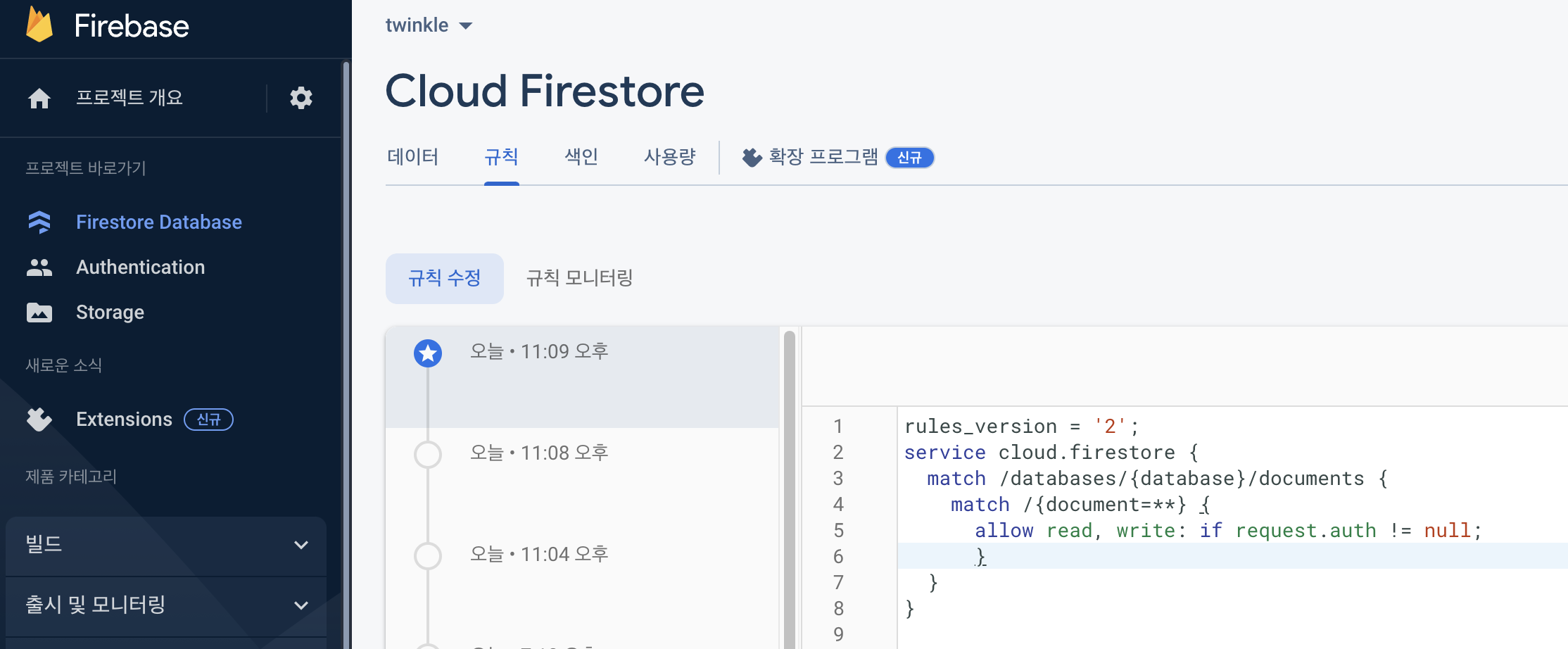This screenshot has width=1568, height=649.
Task: Open the home icon beside 프로젝트 개요
Action: pyautogui.click(x=39, y=98)
